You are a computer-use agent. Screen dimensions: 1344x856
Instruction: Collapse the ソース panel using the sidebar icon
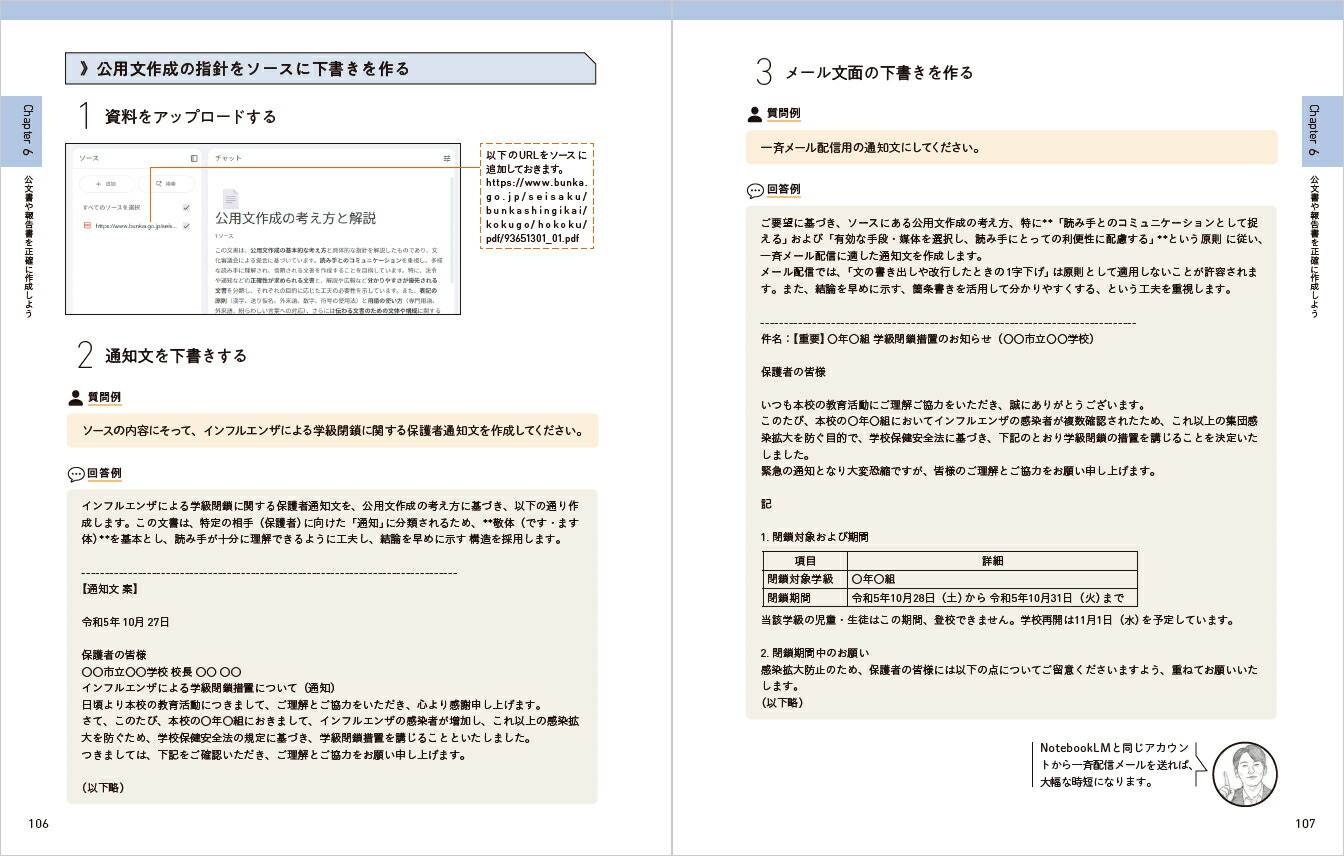(194, 158)
